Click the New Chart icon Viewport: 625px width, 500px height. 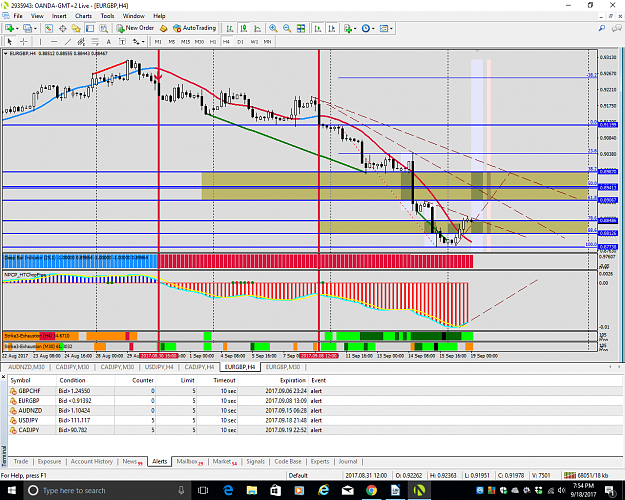tap(9, 28)
